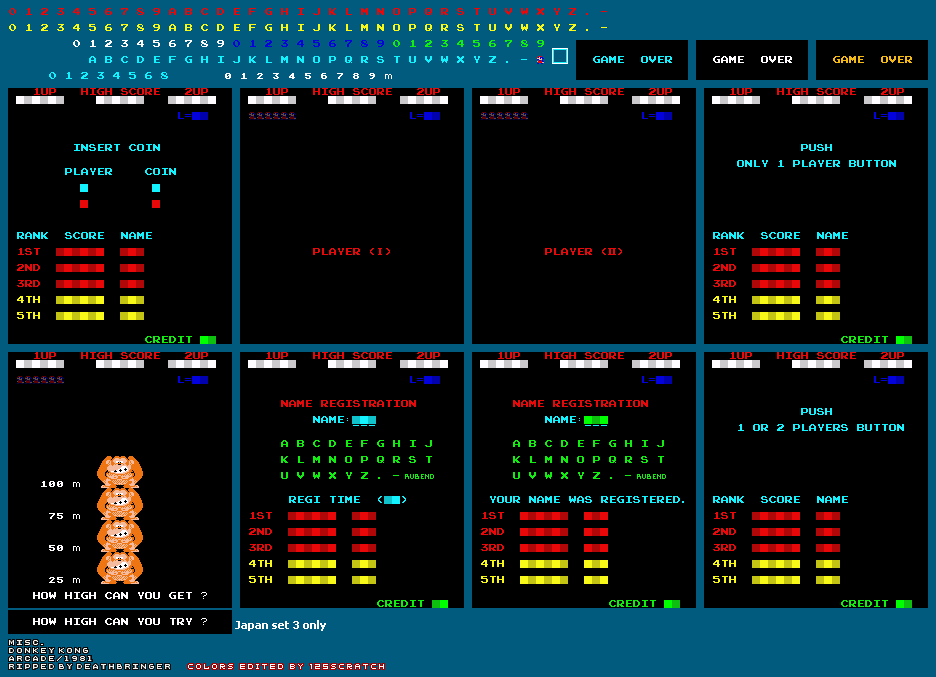
Task: Click the INSERT COIN text
Action: pos(116,147)
